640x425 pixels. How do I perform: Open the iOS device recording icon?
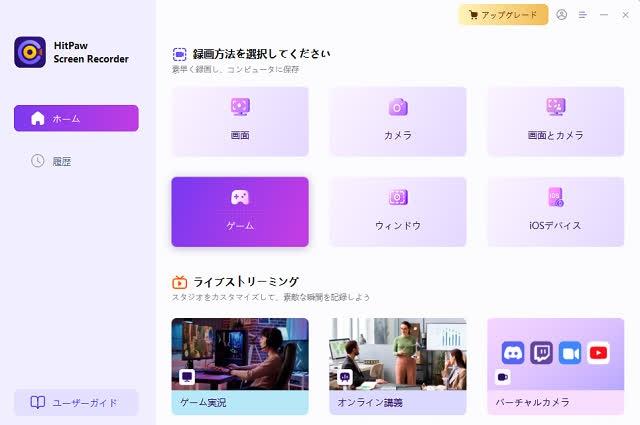click(x=555, y=197)
